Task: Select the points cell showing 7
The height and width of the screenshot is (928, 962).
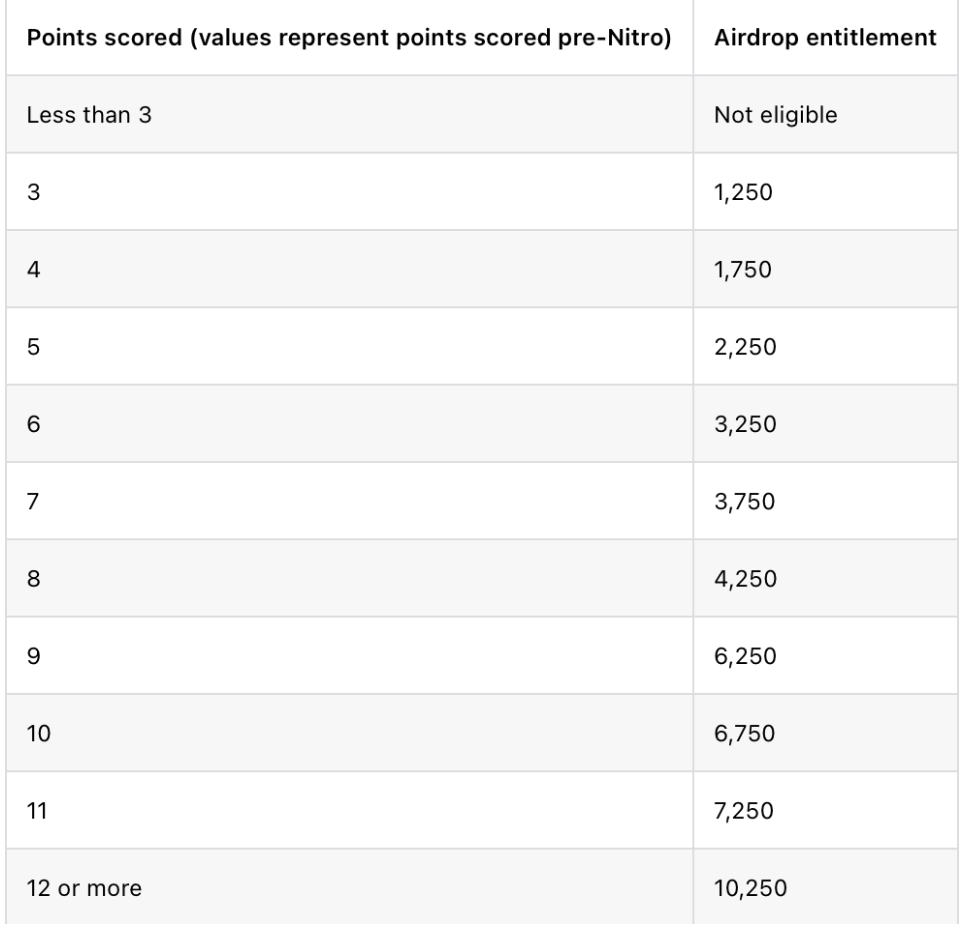Action: click(x=32, y=501)
